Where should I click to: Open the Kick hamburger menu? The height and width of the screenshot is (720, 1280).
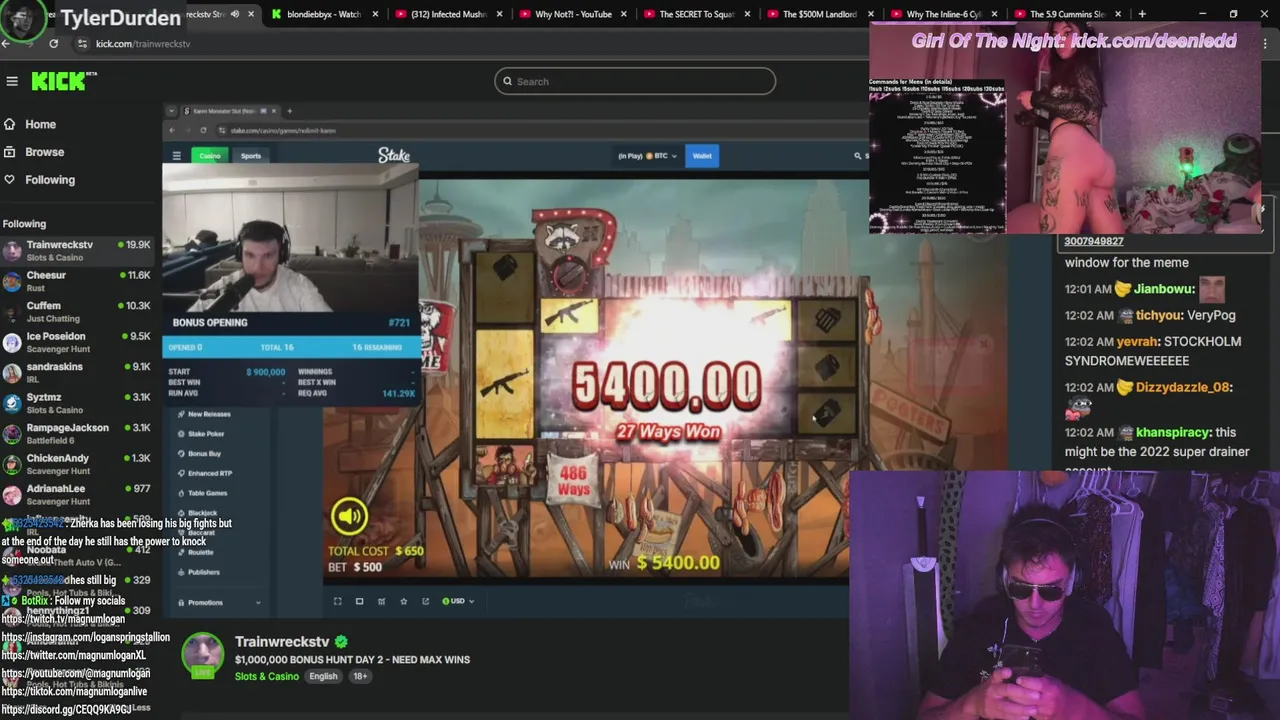coord(12,81)
